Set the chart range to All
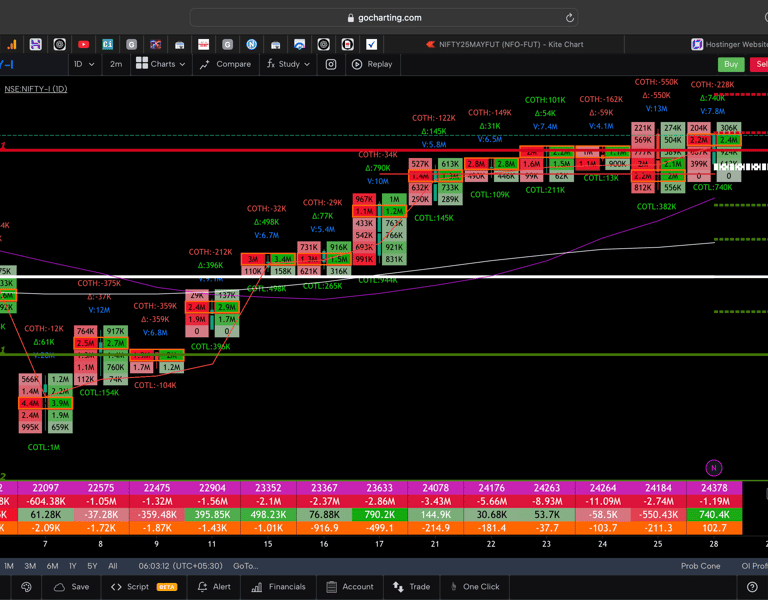The height and width of the screenshot is (600, 768). [113, 566]
